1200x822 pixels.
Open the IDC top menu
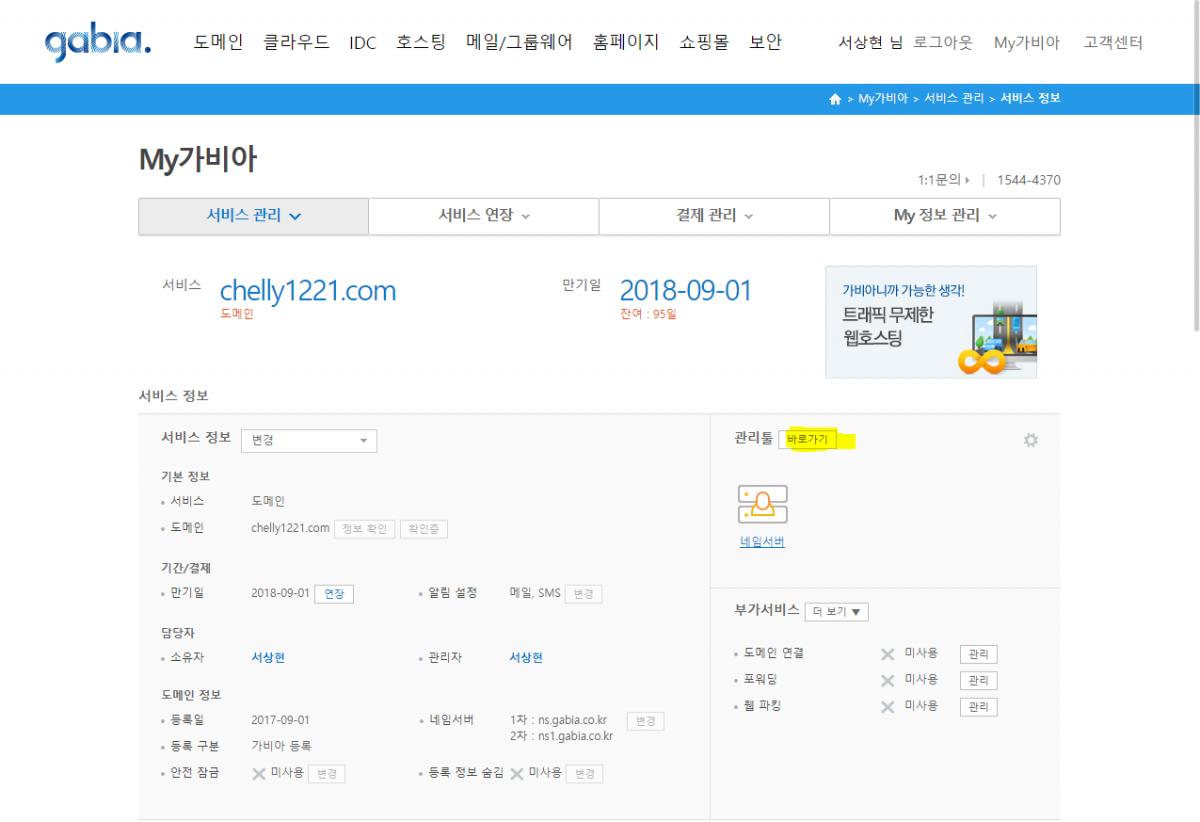click(363, 43)
